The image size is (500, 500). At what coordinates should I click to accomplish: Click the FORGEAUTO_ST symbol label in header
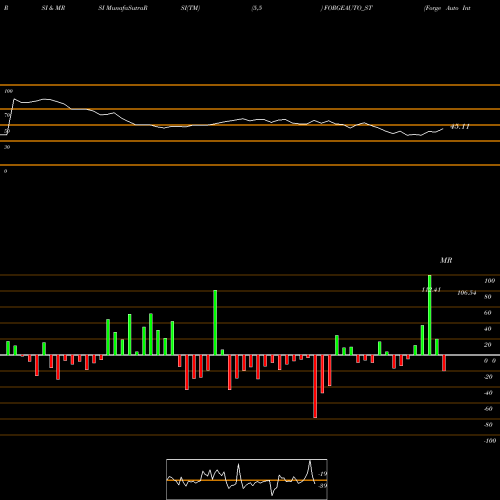pyautogui.click(x=347, y=8)
